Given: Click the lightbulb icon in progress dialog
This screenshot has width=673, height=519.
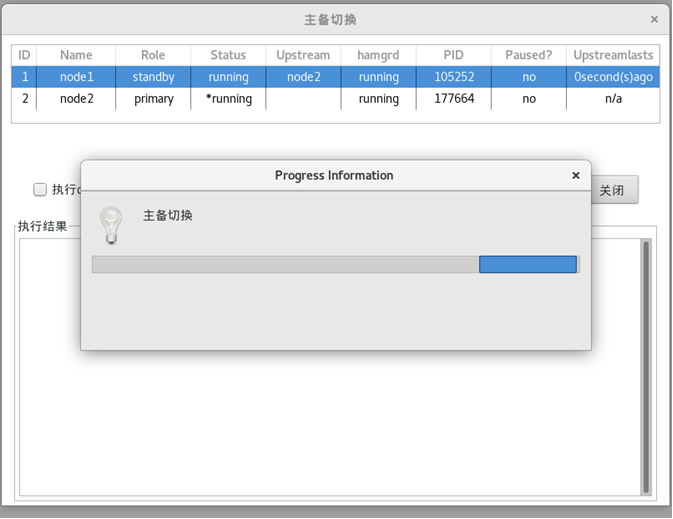Looking at the screenshot, I should [x=111, y=225].
